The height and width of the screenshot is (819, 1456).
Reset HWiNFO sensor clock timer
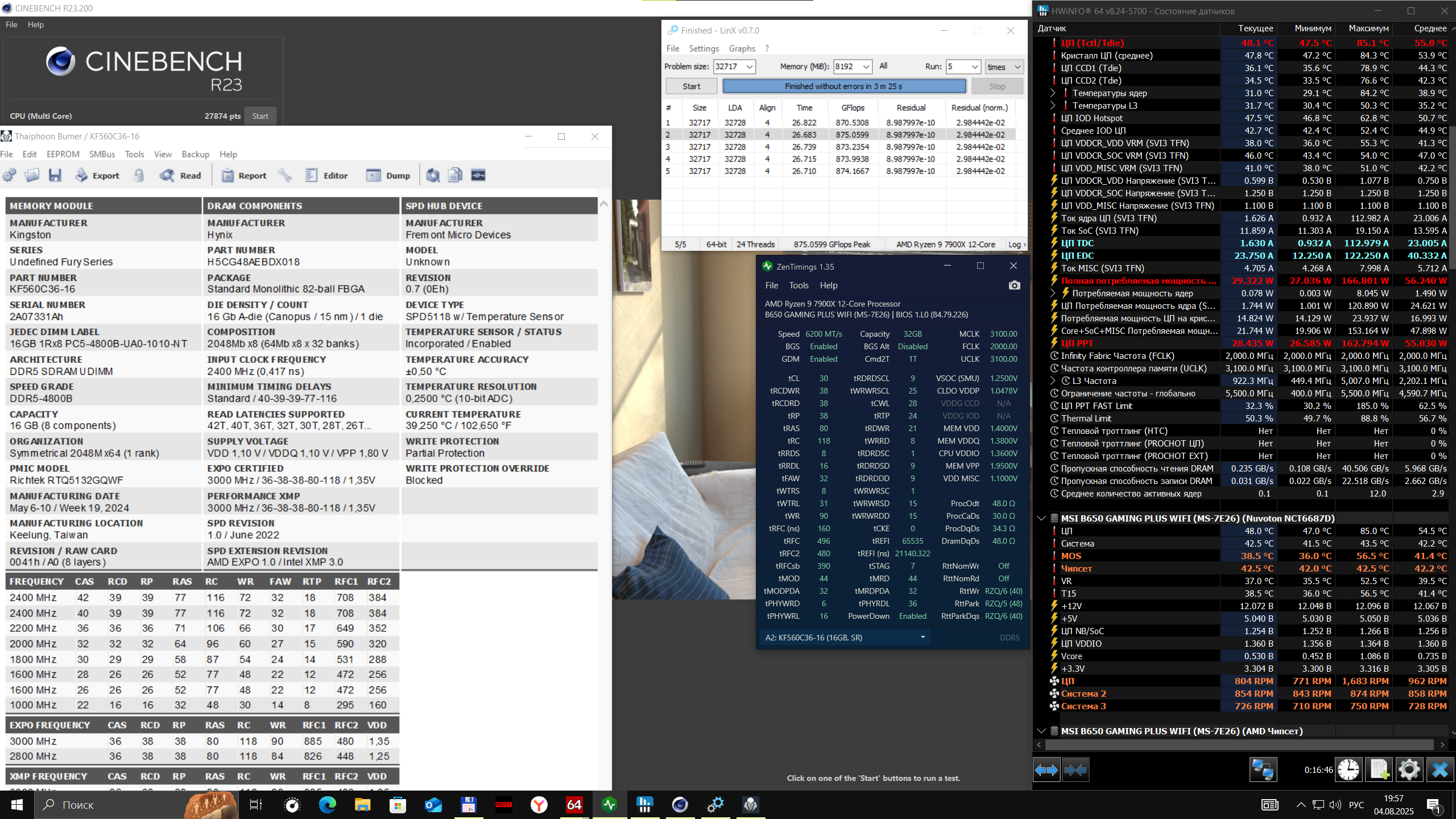coord(1349,770)
